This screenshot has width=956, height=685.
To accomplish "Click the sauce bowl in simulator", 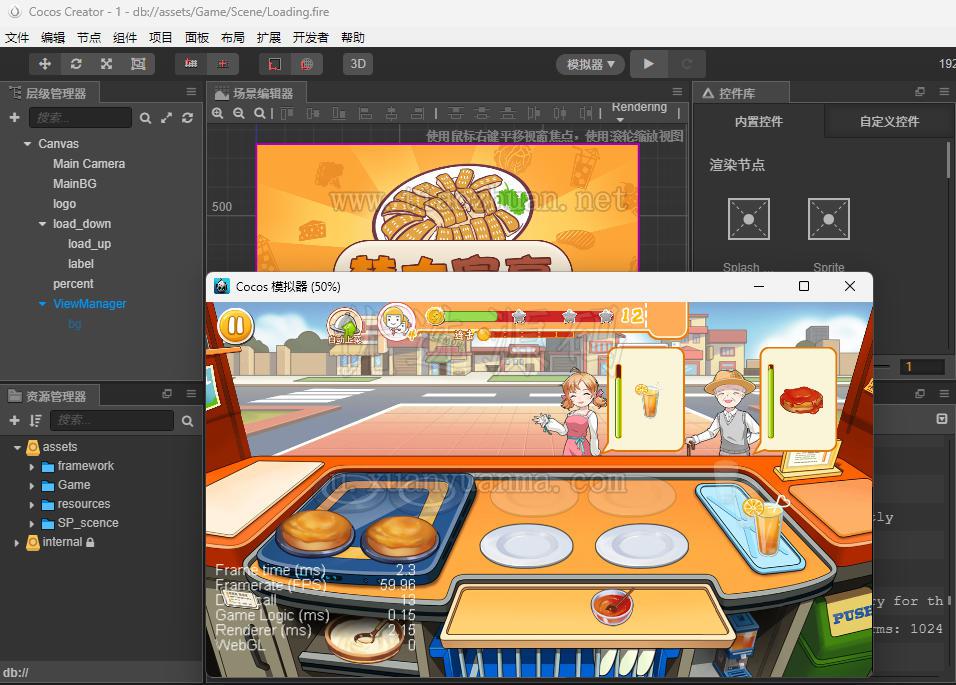I will (612, 605).
